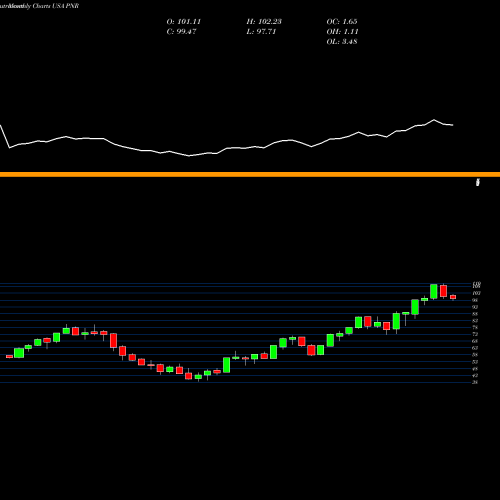This screenshot has width=500, height=500.
Task: Click the '72' price axis label
Action: coord(475,334)
